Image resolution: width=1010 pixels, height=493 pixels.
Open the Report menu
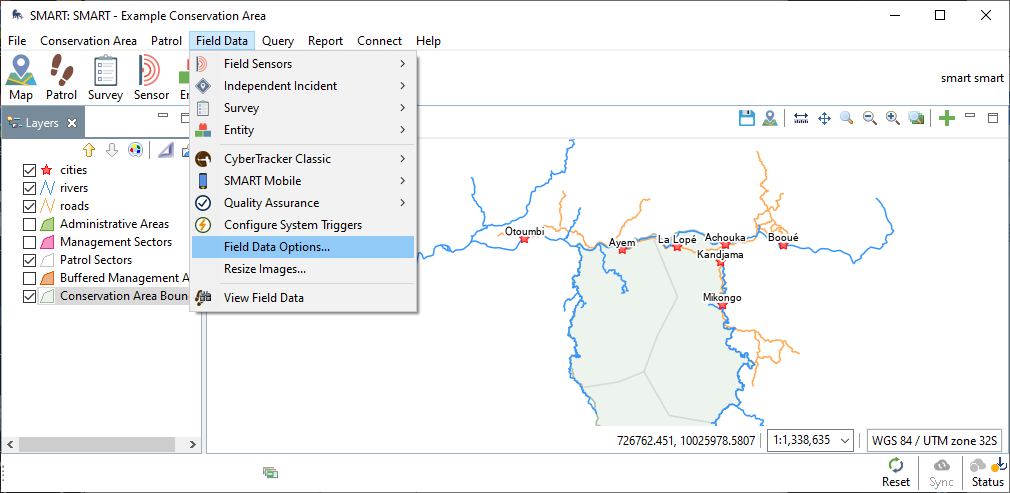(325, 41)
